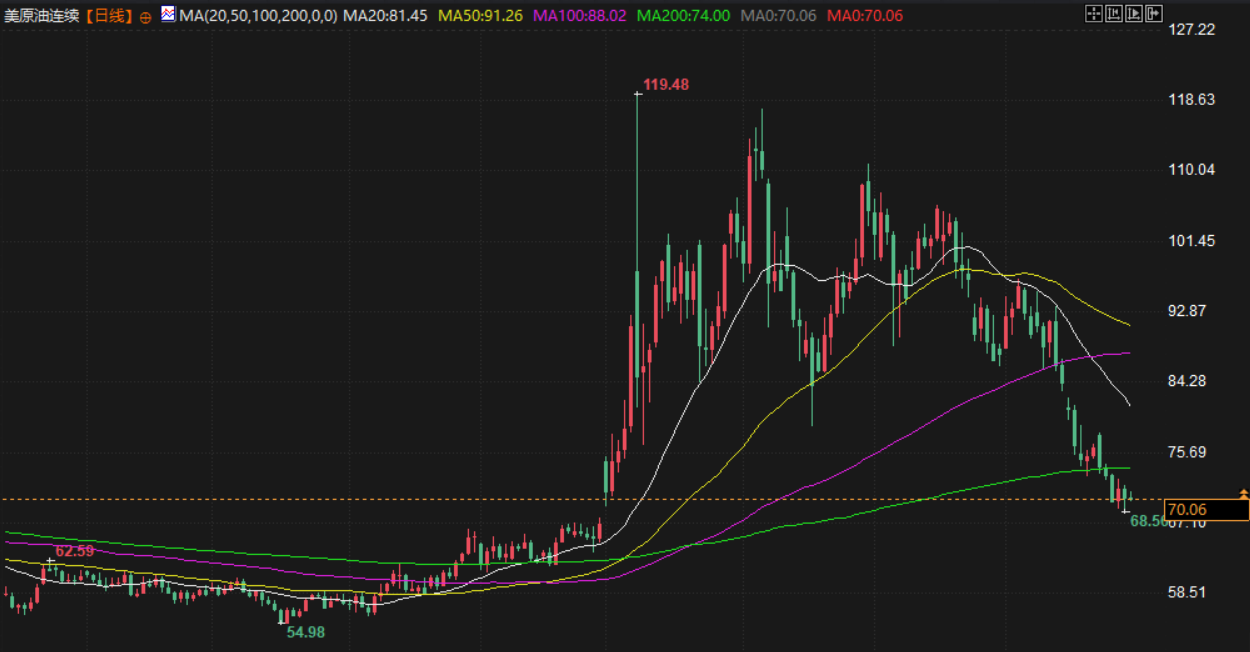The width and height of the screenshot is (1250, 652).
Task: Click the axis play-forward icon
Action: tap(1134, 13)
